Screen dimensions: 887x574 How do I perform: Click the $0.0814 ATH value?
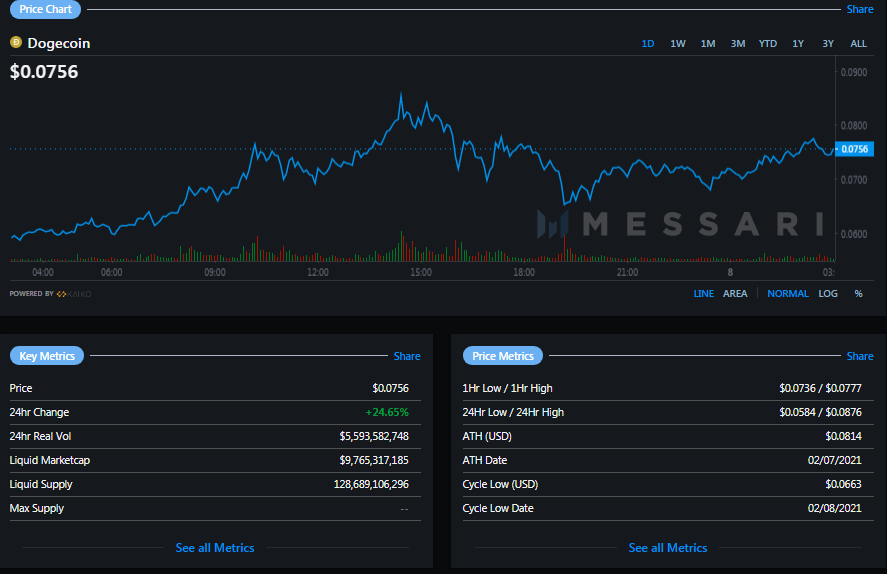[x=843, y=436]
